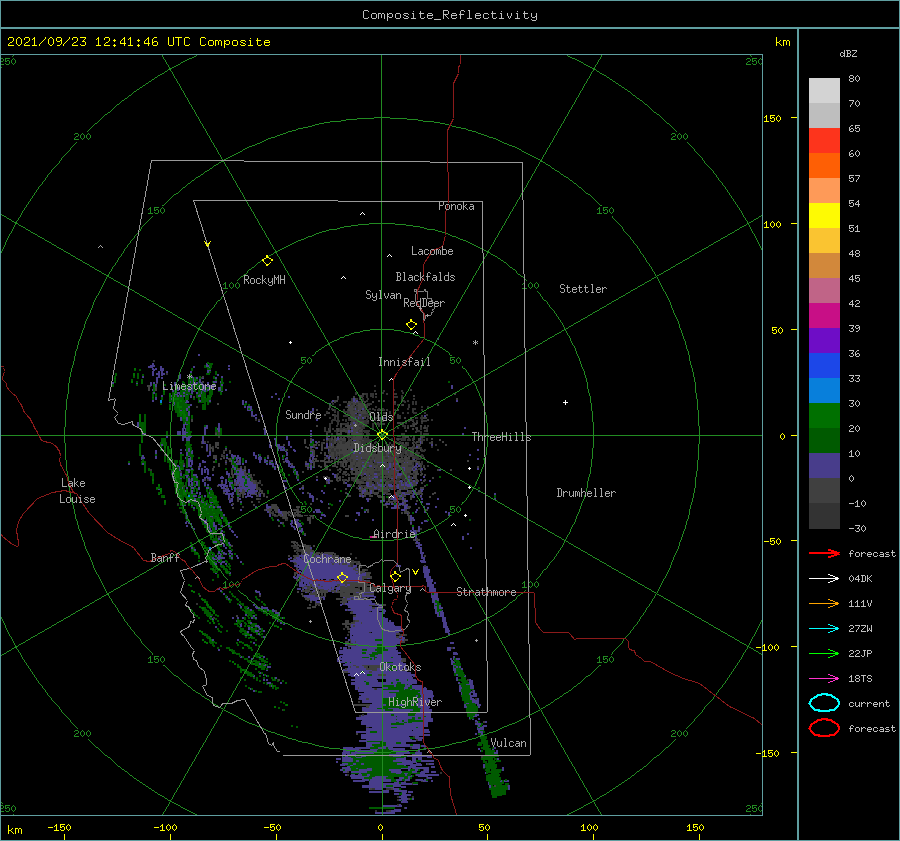This screenshot has height=841, width=900.
Task: Pick the dark green 10-20 dBZ swatch
Action: (824, 441)
